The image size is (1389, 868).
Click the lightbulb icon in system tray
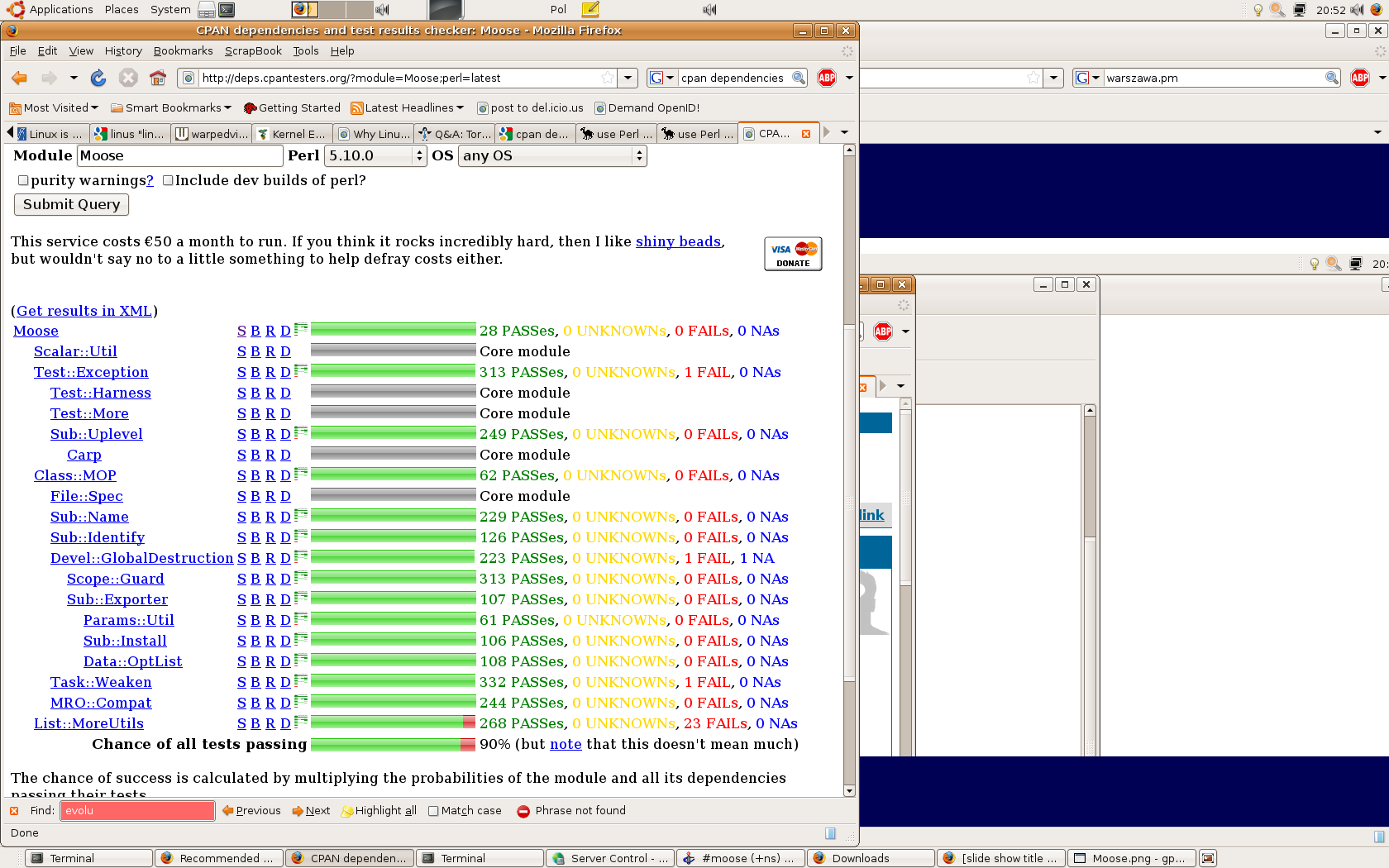pos(1258,10)
